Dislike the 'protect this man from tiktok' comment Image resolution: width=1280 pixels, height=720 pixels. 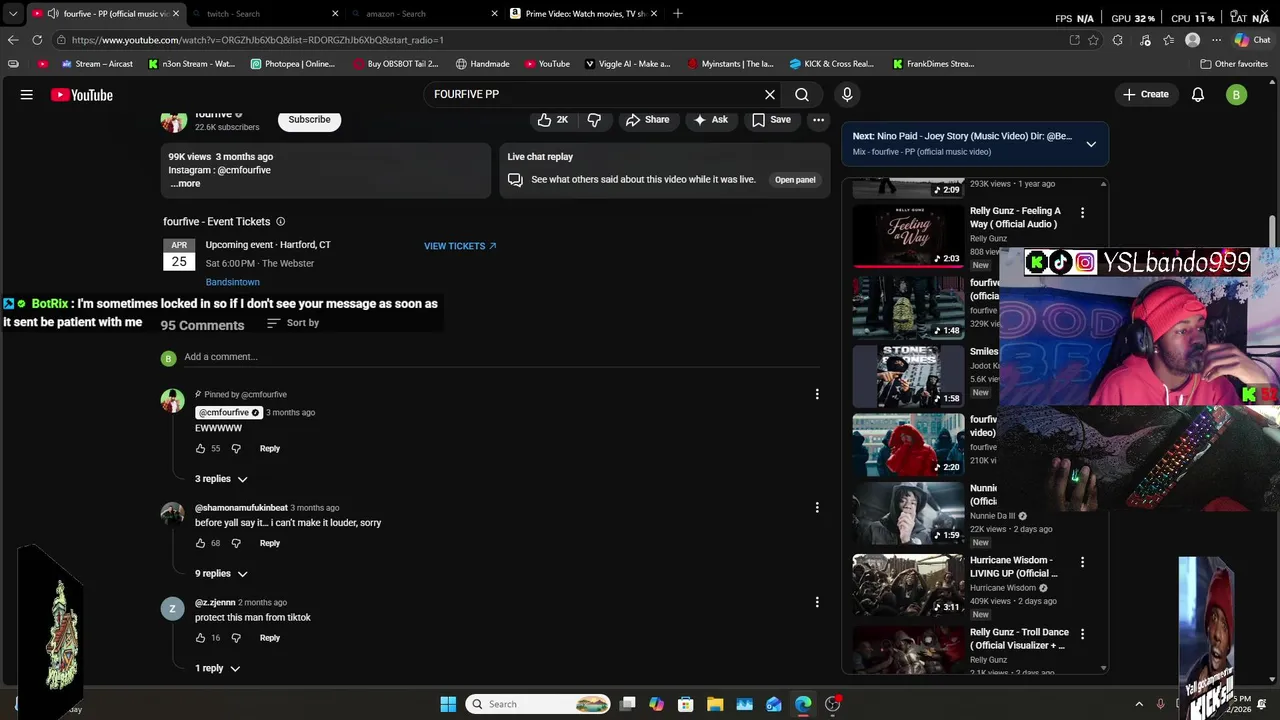[236, 638]
